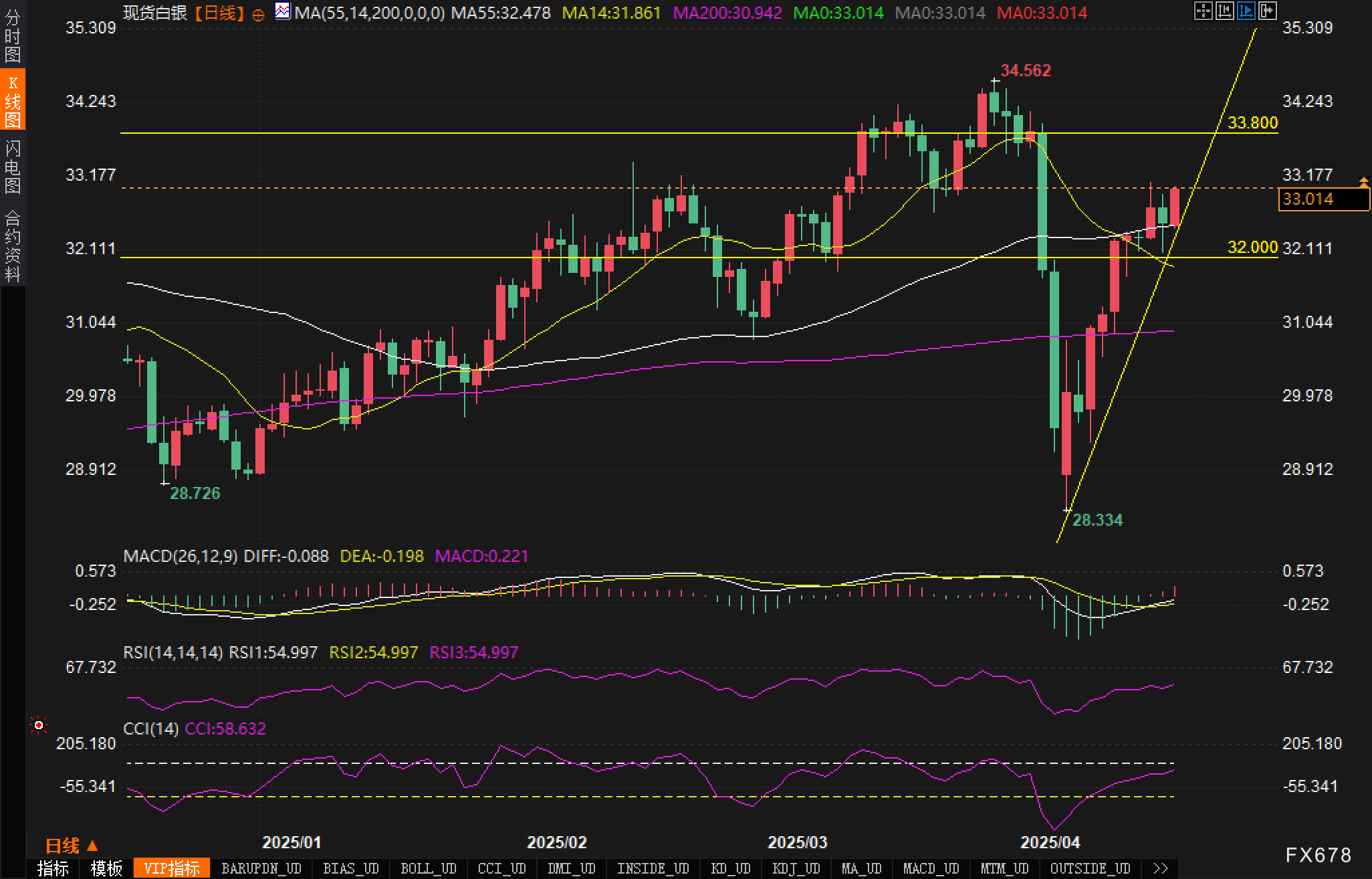Click the 33.800 yellow resistance line label

[x=1252, y=122]
